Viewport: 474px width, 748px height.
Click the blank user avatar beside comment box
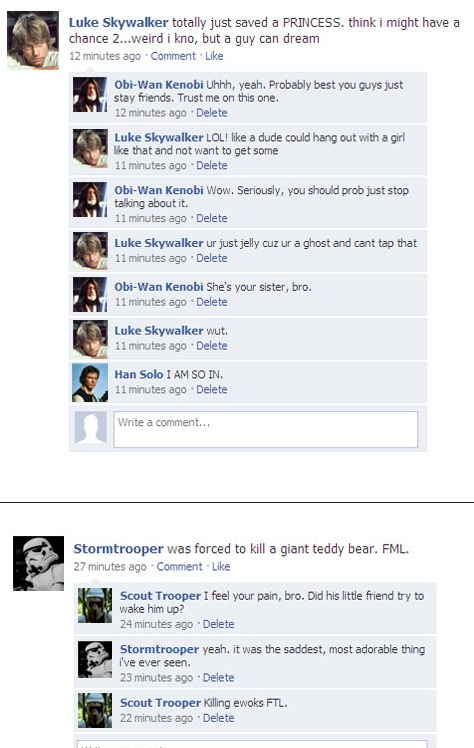click(90, 428)
